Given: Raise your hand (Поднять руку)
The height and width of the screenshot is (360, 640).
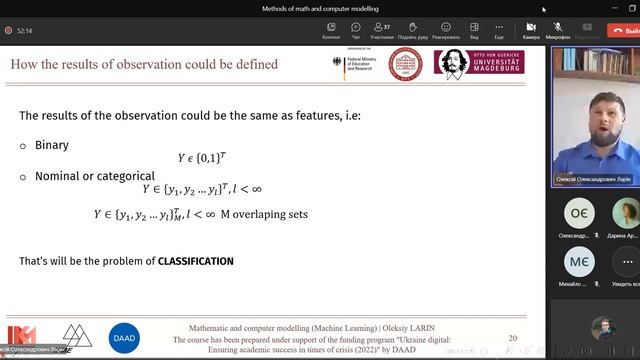Looking at the screenshot, I should [413, 31].
